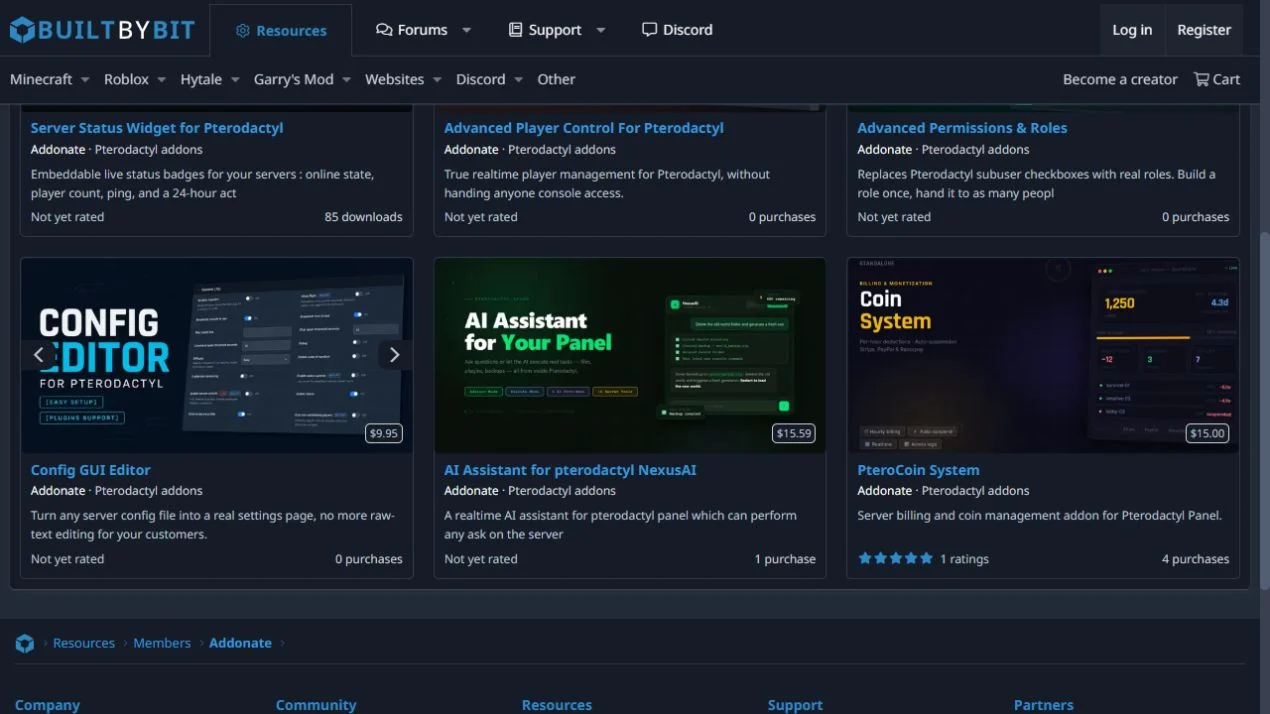Click the $9.95 price badge

click(x=384, y=433)
